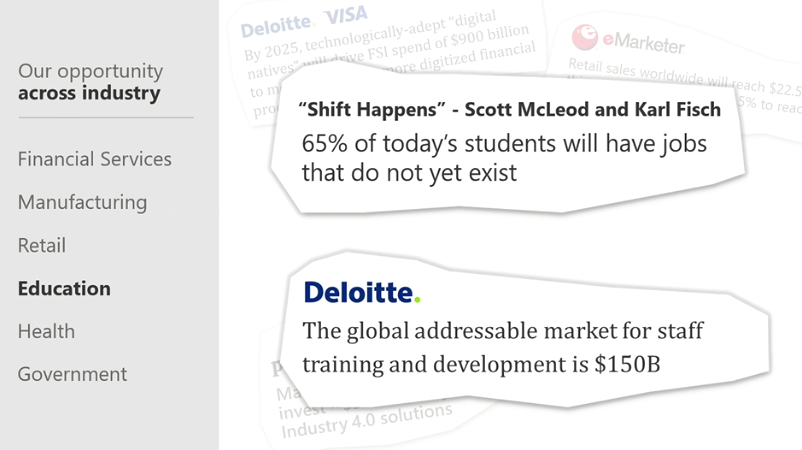Viewport: 802px width, 450px height.
Task: Click the eMarketer wordmark text
Action: pos(642,43)
